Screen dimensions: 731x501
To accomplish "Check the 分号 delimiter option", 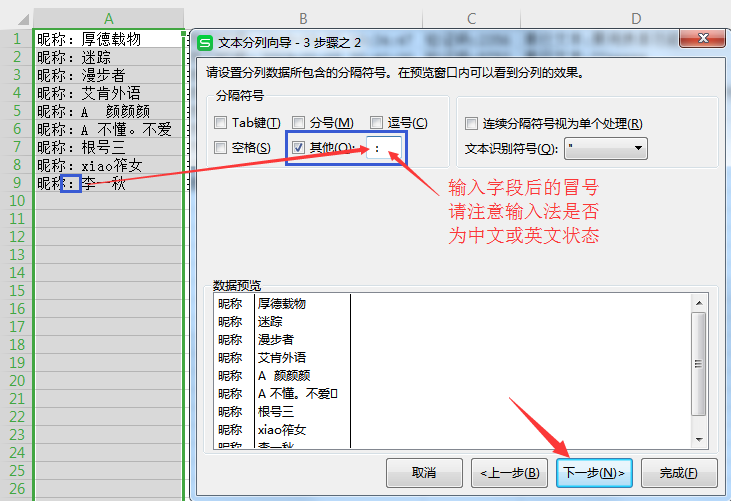I will (297, 123).
